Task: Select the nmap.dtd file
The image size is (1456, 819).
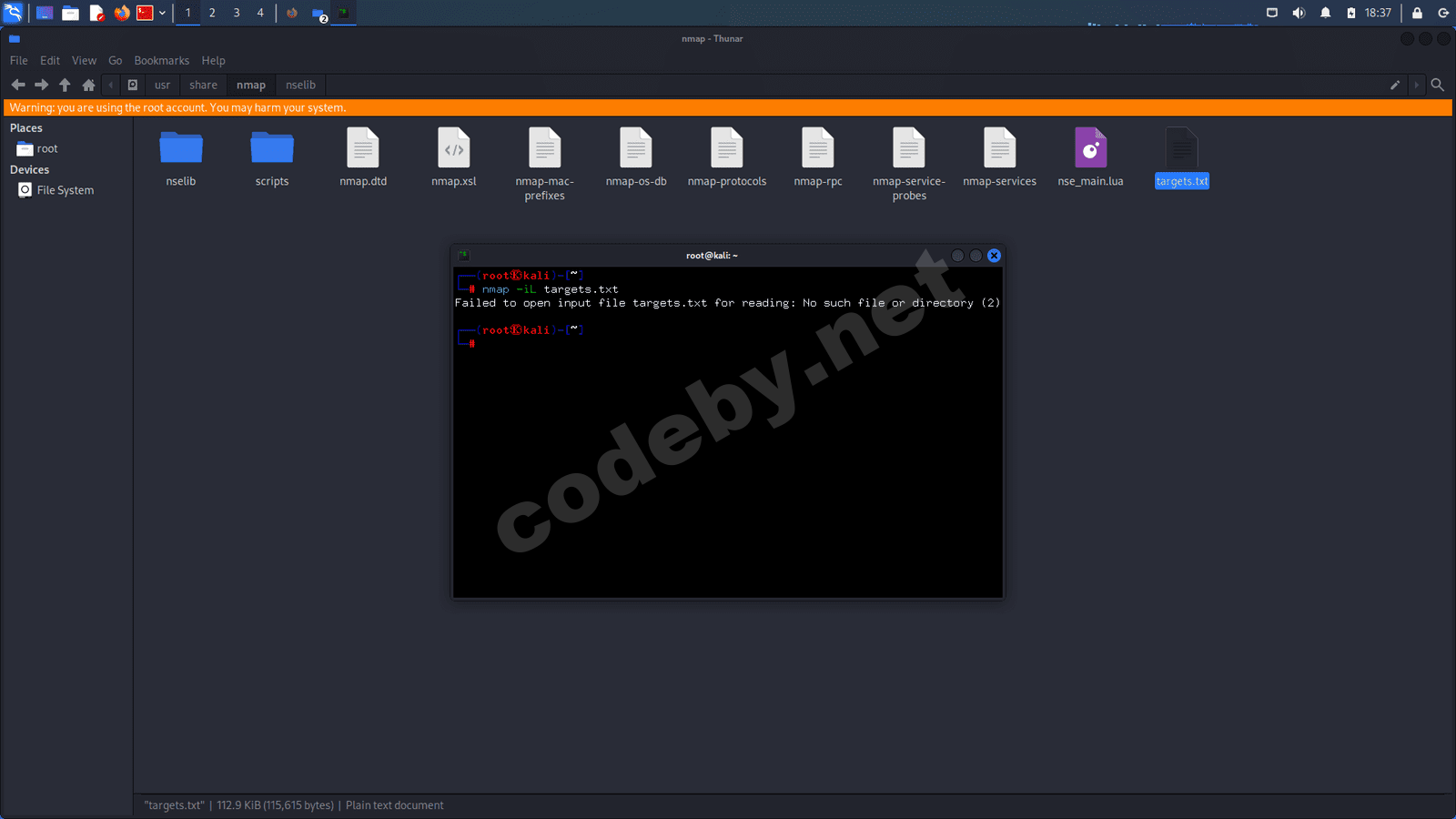Action: [x=363, y=158]
